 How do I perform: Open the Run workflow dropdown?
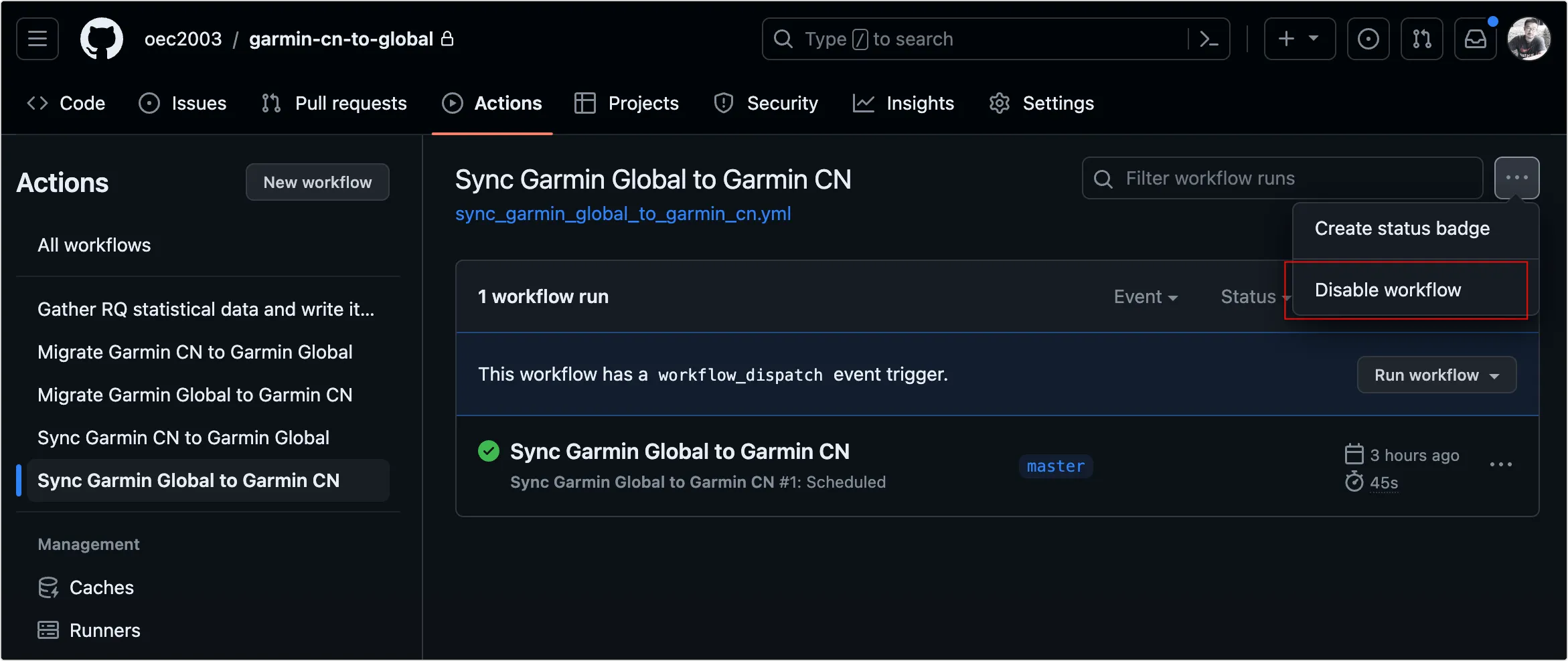tap(1437, 375)
